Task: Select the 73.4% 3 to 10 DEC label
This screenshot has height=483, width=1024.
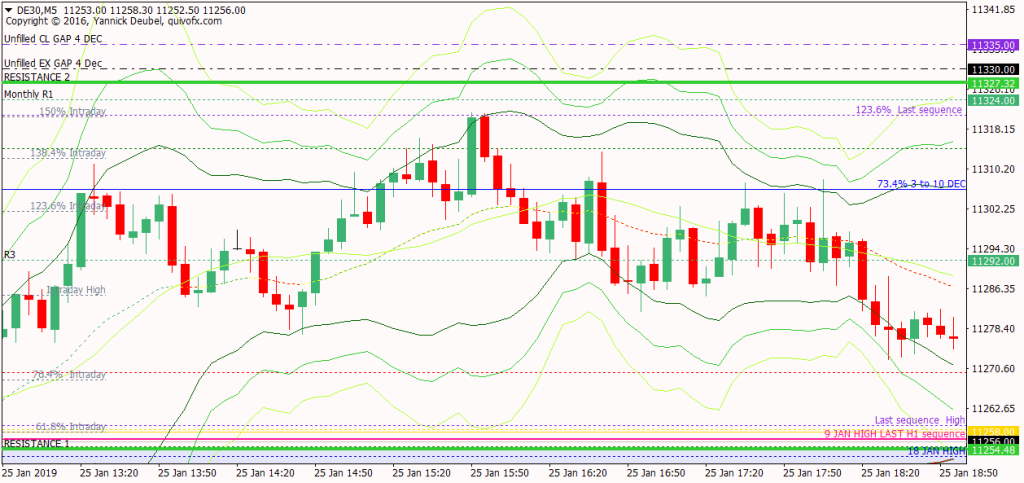Action: [920, 184]
